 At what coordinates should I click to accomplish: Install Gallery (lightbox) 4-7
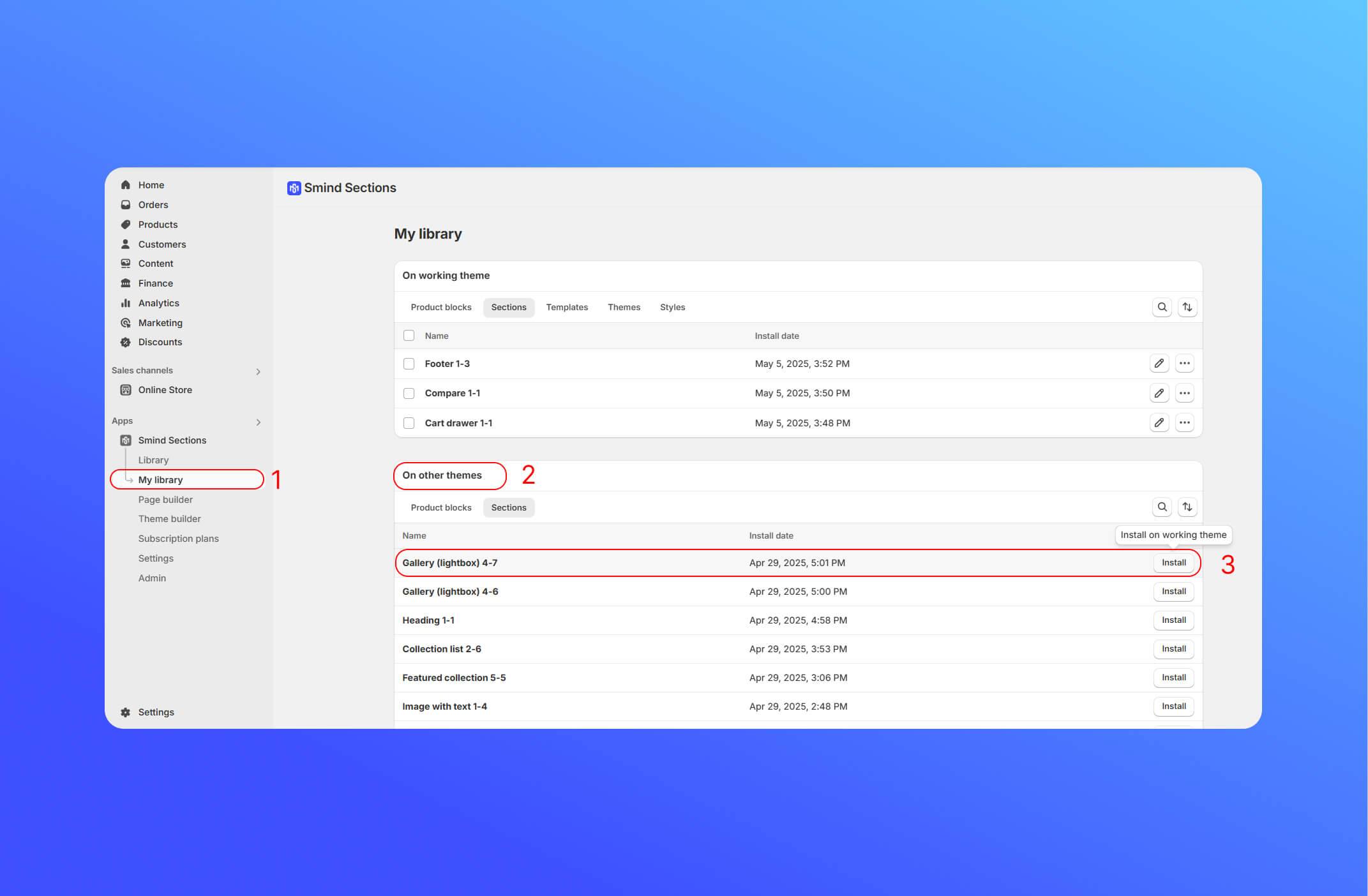1173,562
